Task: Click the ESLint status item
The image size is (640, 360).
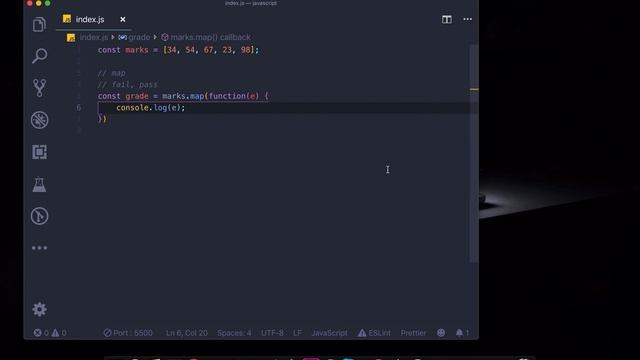Action: (x=374, y=333)
